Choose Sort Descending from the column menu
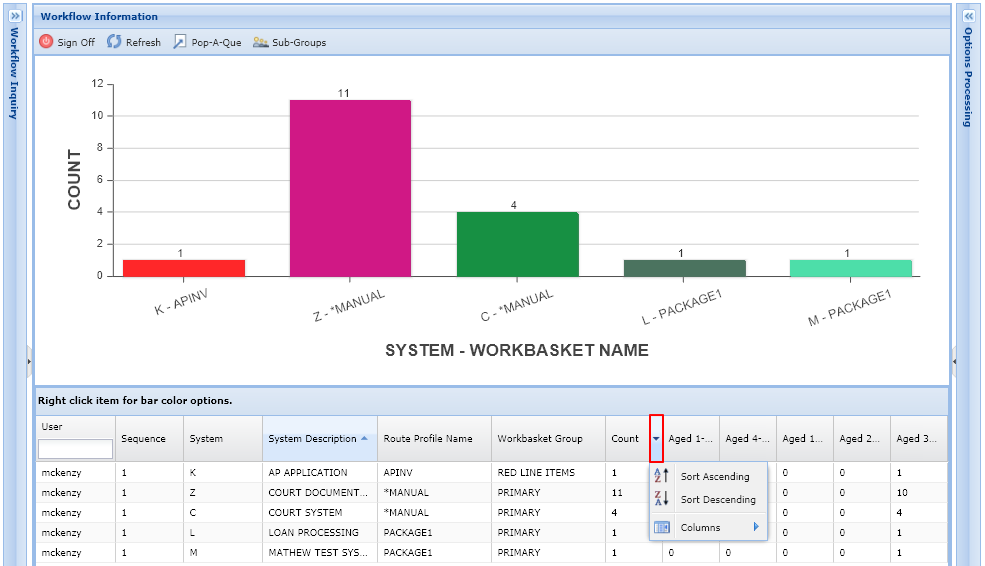Image resolution: width=985 pixels, height=566 pixels. (x=709, y=499)
